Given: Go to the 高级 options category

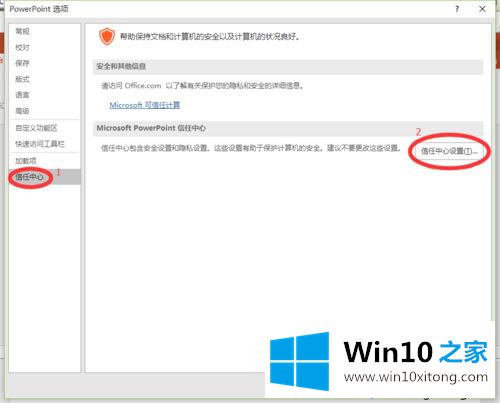Looking at the screenshot, I should [x=22, y=111].
